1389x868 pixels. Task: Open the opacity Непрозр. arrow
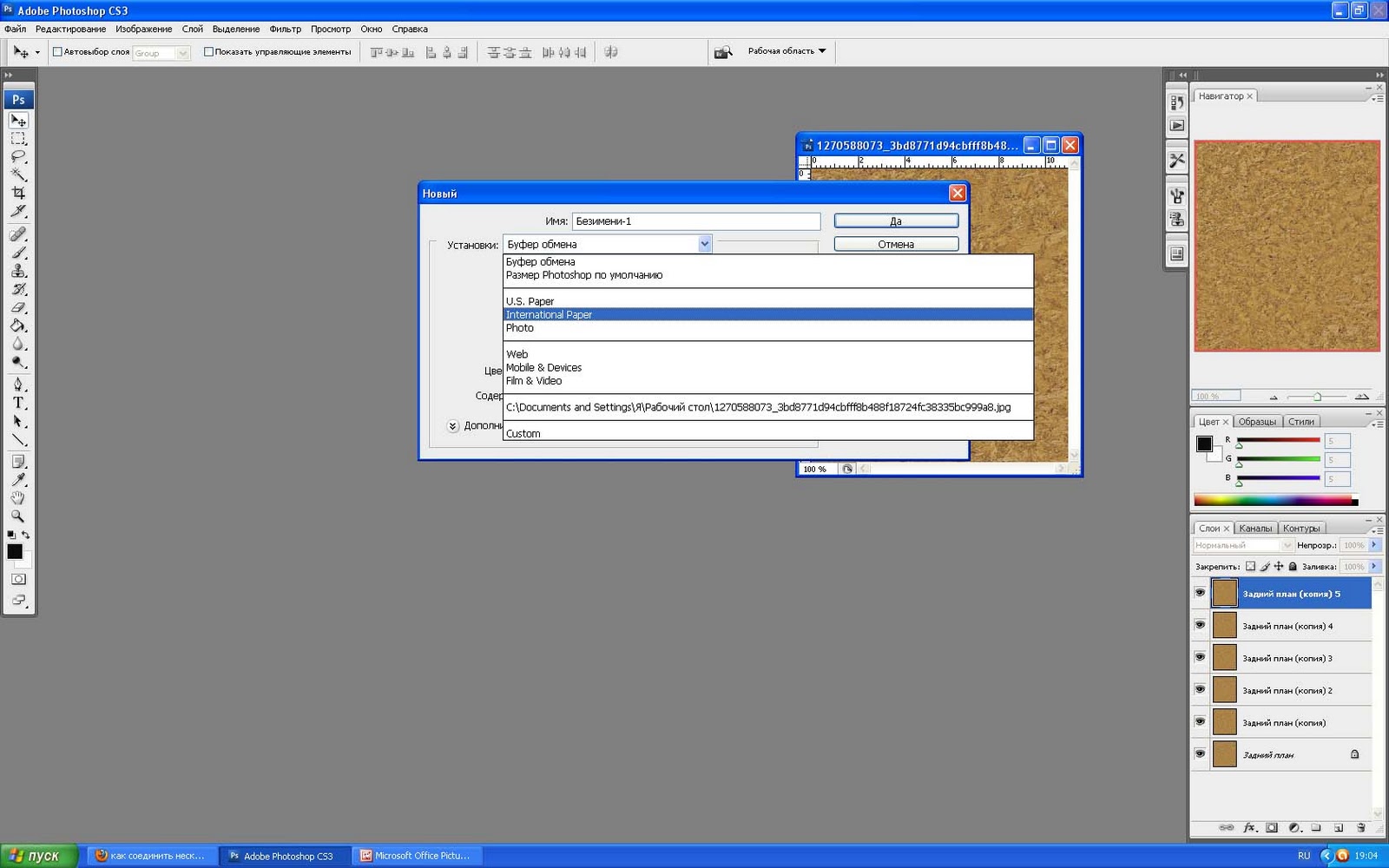point(1373,545)
